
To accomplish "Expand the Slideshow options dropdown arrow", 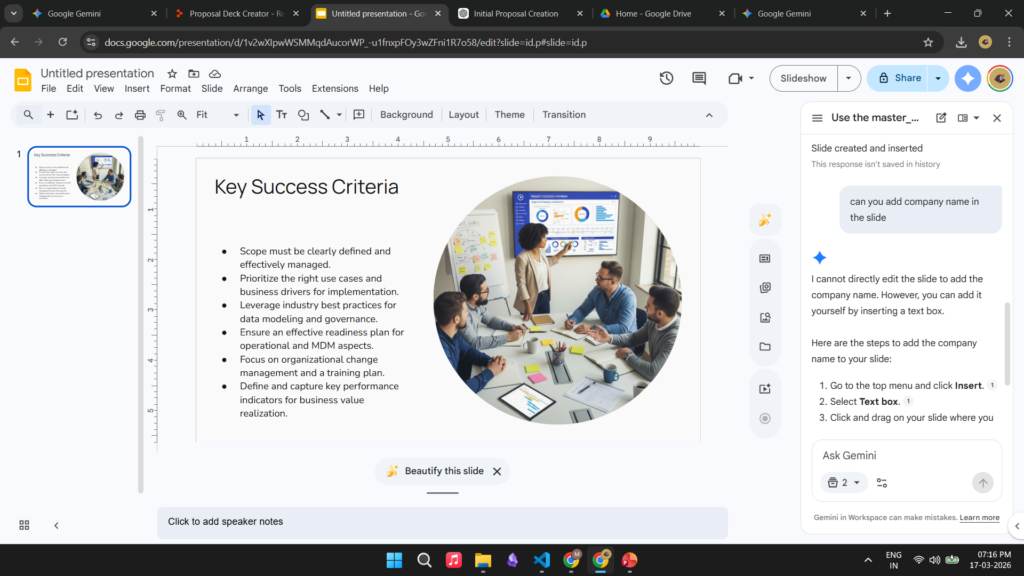I will [849, 78].
